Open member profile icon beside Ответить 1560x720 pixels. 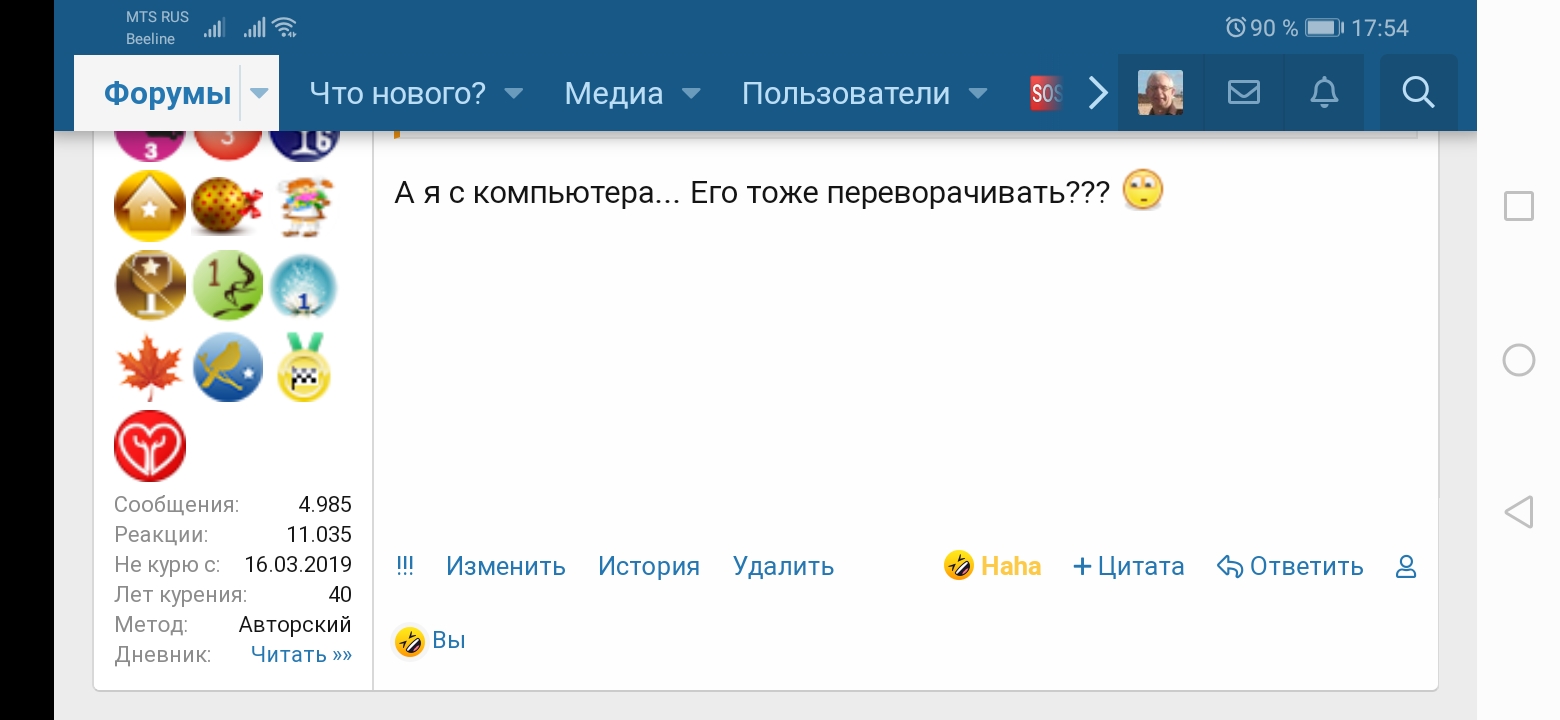point(1406,567)
